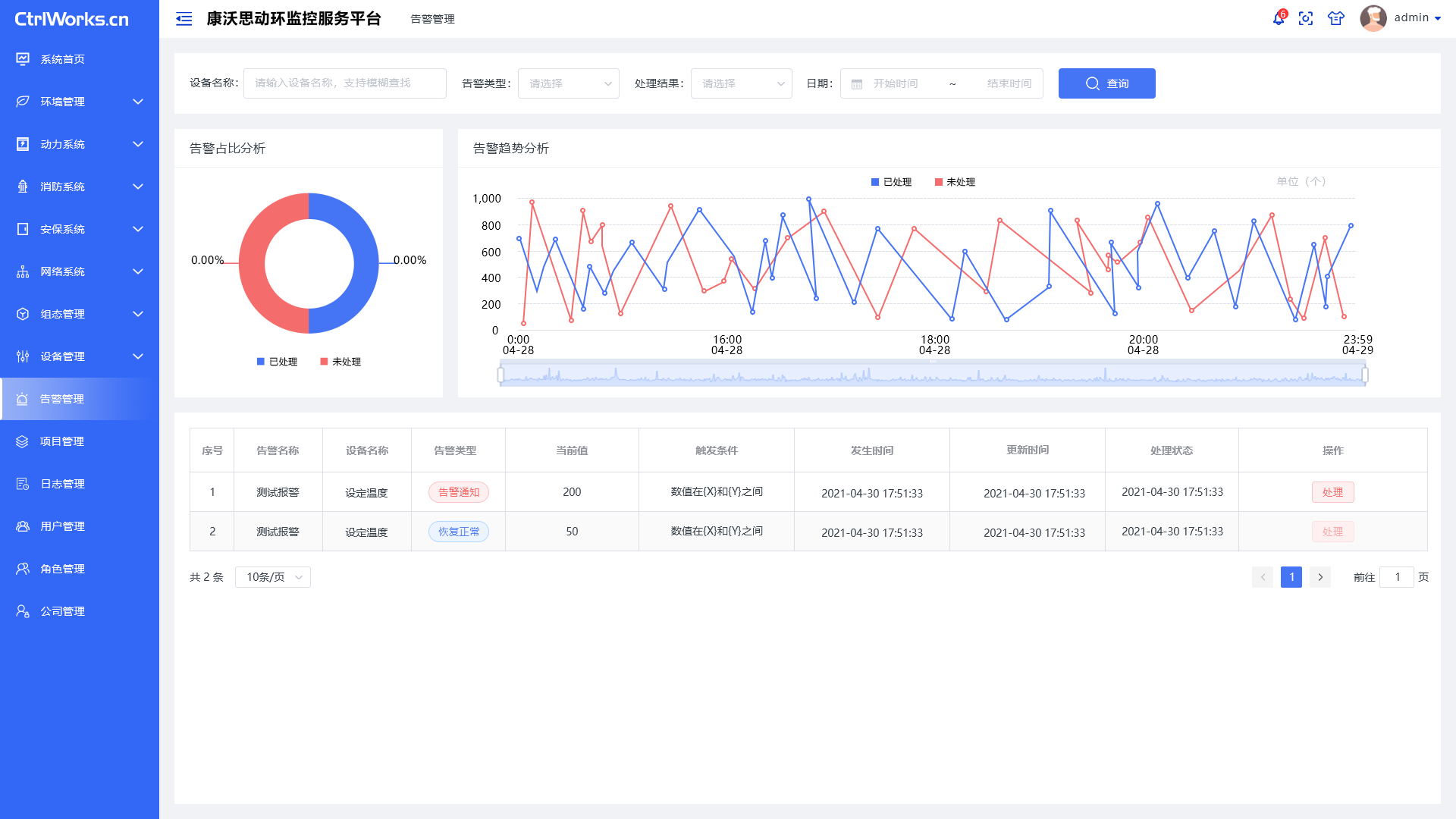Image resolution: width=1456 pixels, height=819 pixels.
Task: Open 公司管理 menu item
Action: [80, 611]
